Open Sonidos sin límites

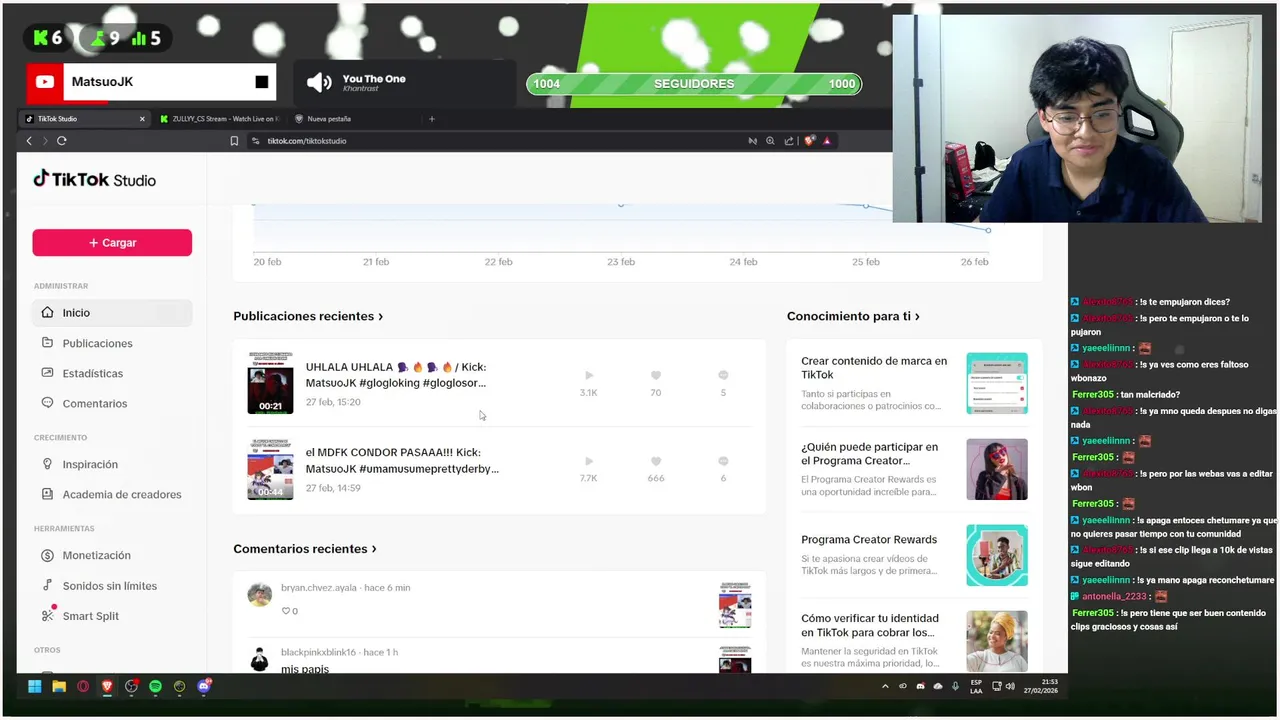[112, 585]
